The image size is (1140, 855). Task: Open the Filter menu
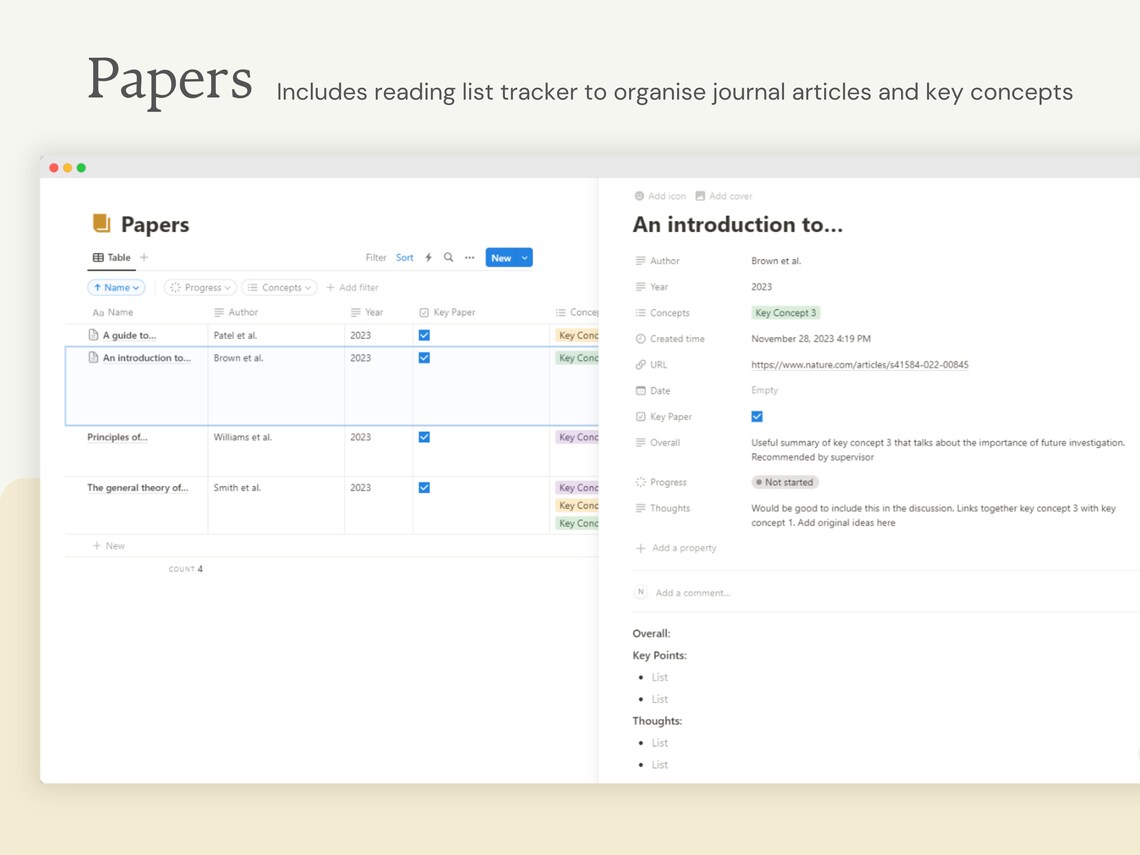coord(376,257)
